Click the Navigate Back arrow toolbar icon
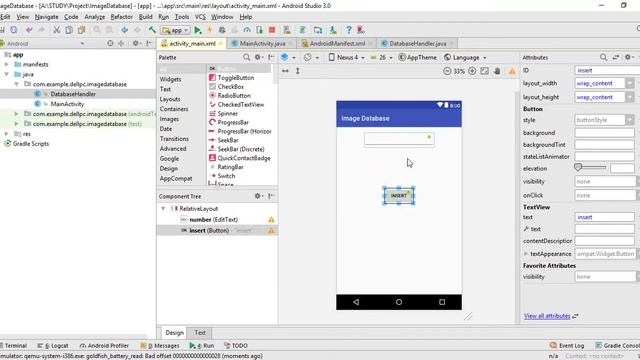Screen dimensions: 640x360 point(124,30)
